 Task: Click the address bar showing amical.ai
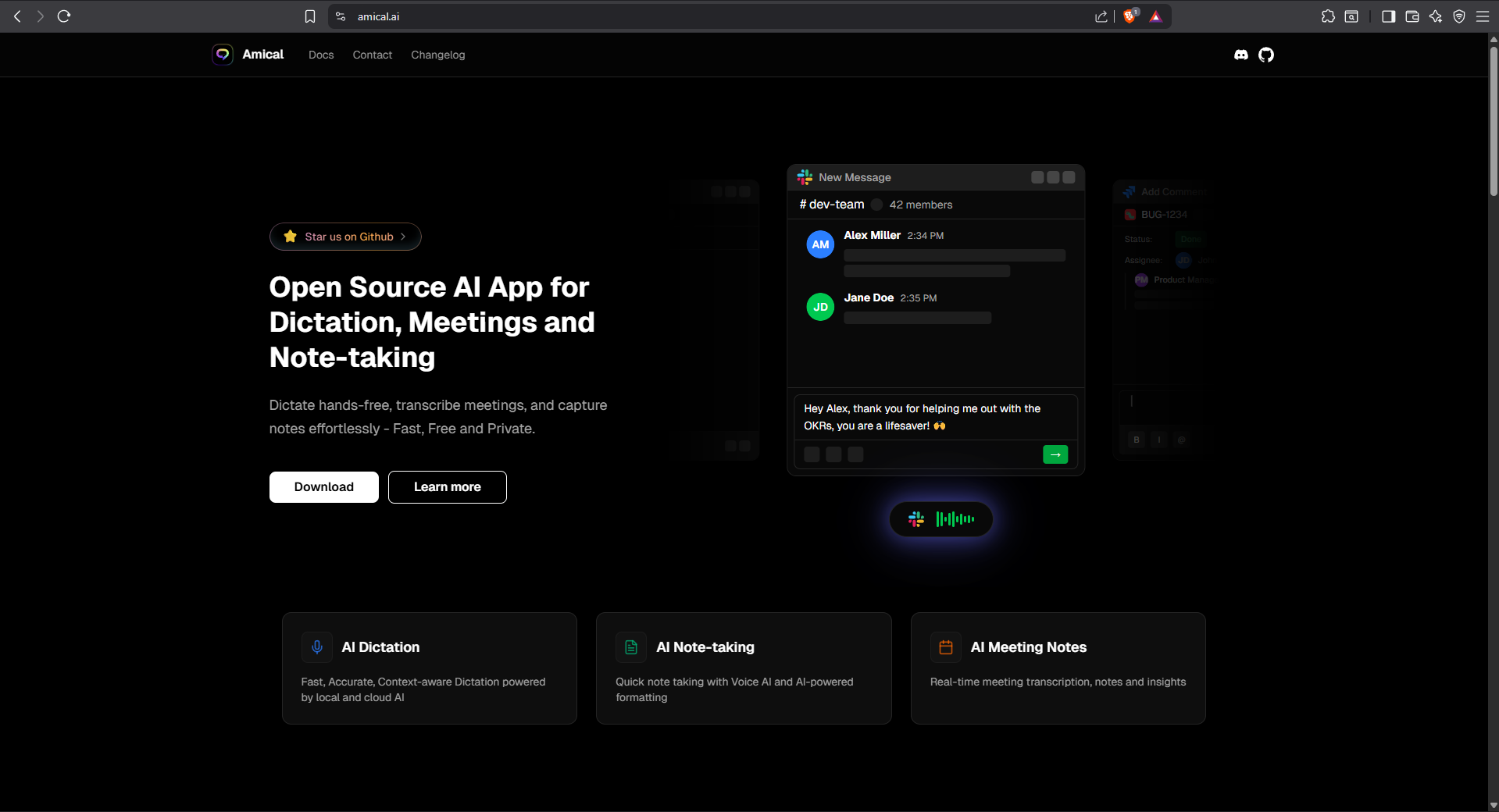tap(377, 16)
